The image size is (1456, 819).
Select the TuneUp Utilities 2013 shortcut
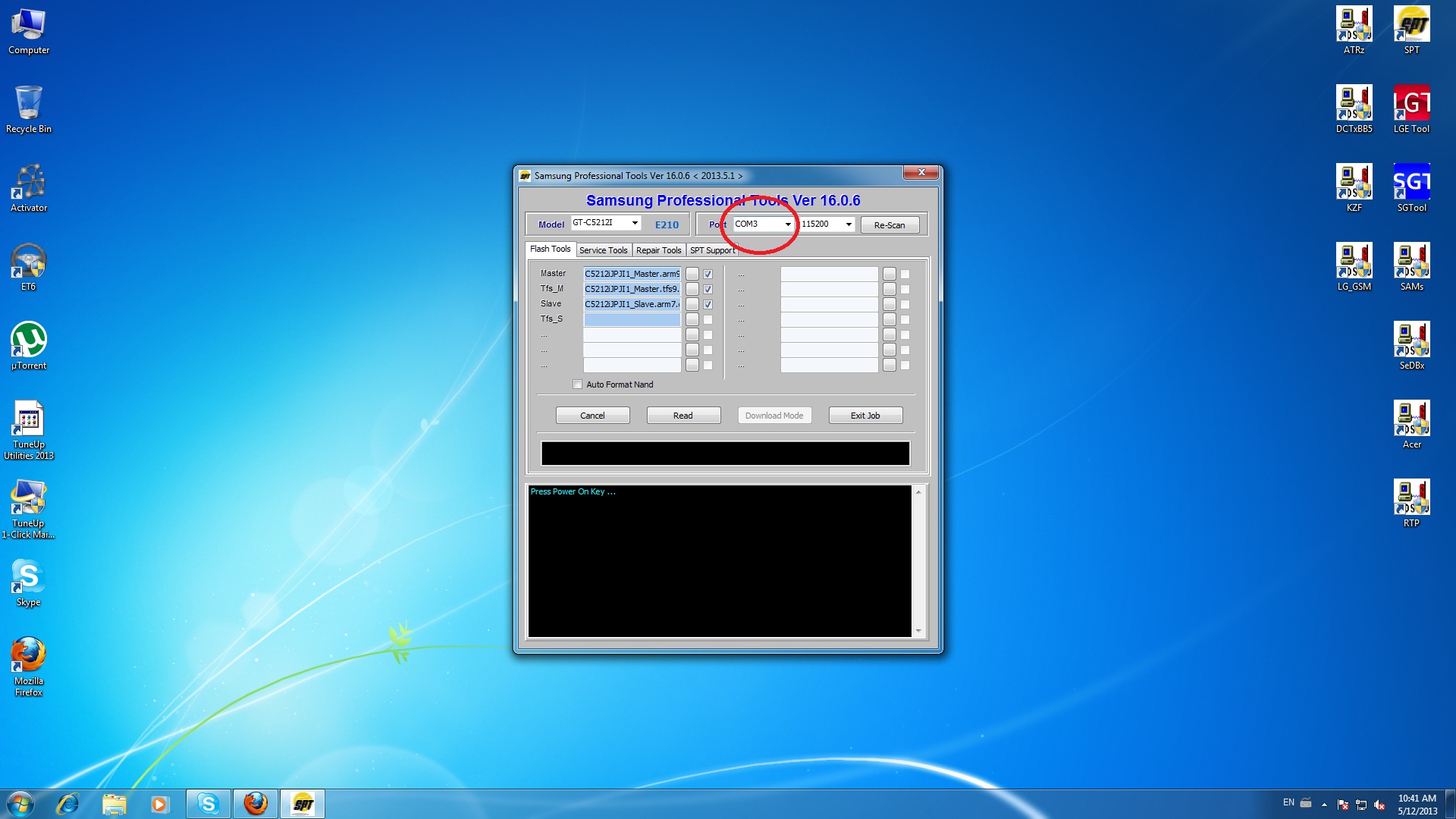tap(29, 430)
